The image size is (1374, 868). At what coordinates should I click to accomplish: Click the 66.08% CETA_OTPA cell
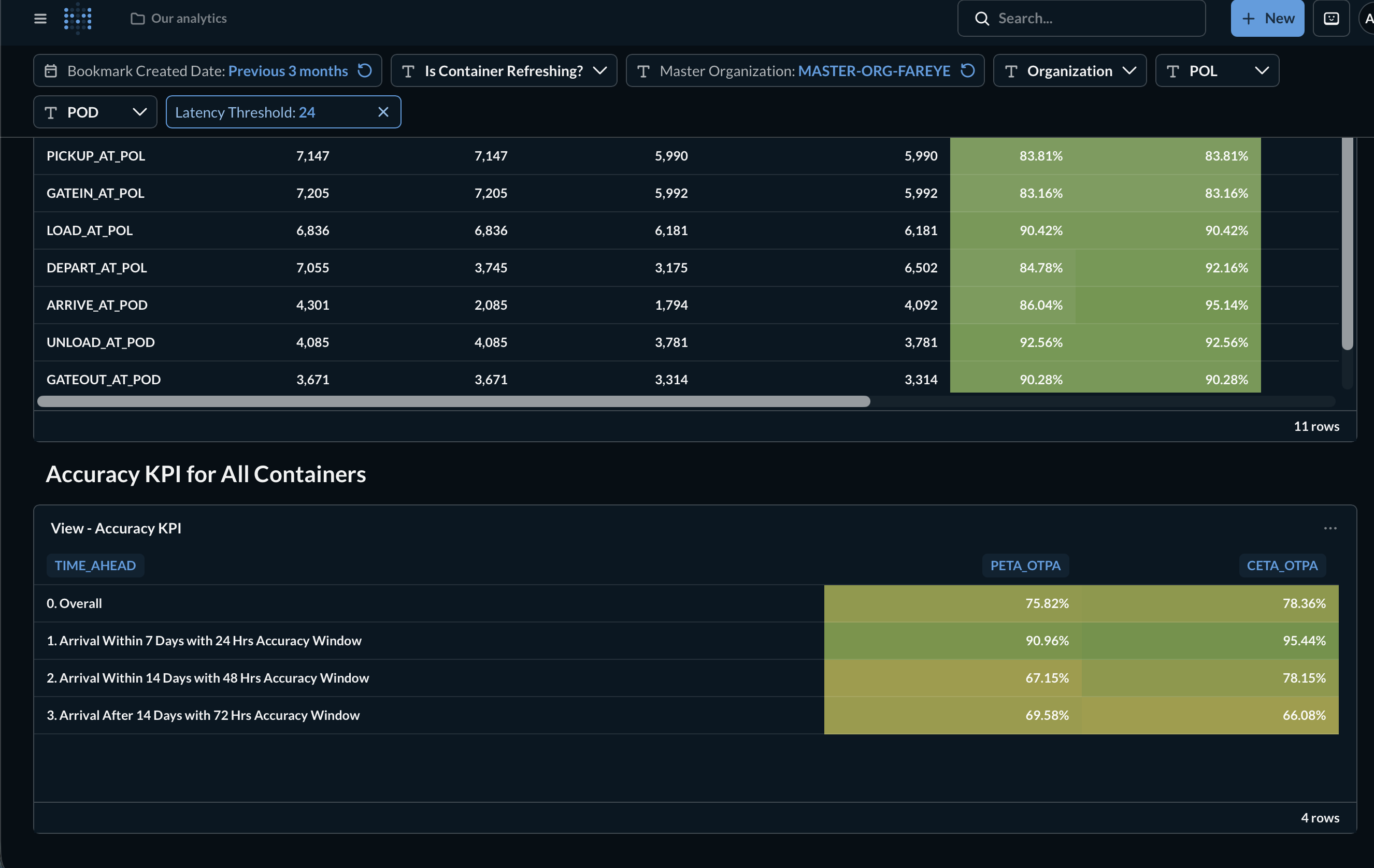(1210, 715)
